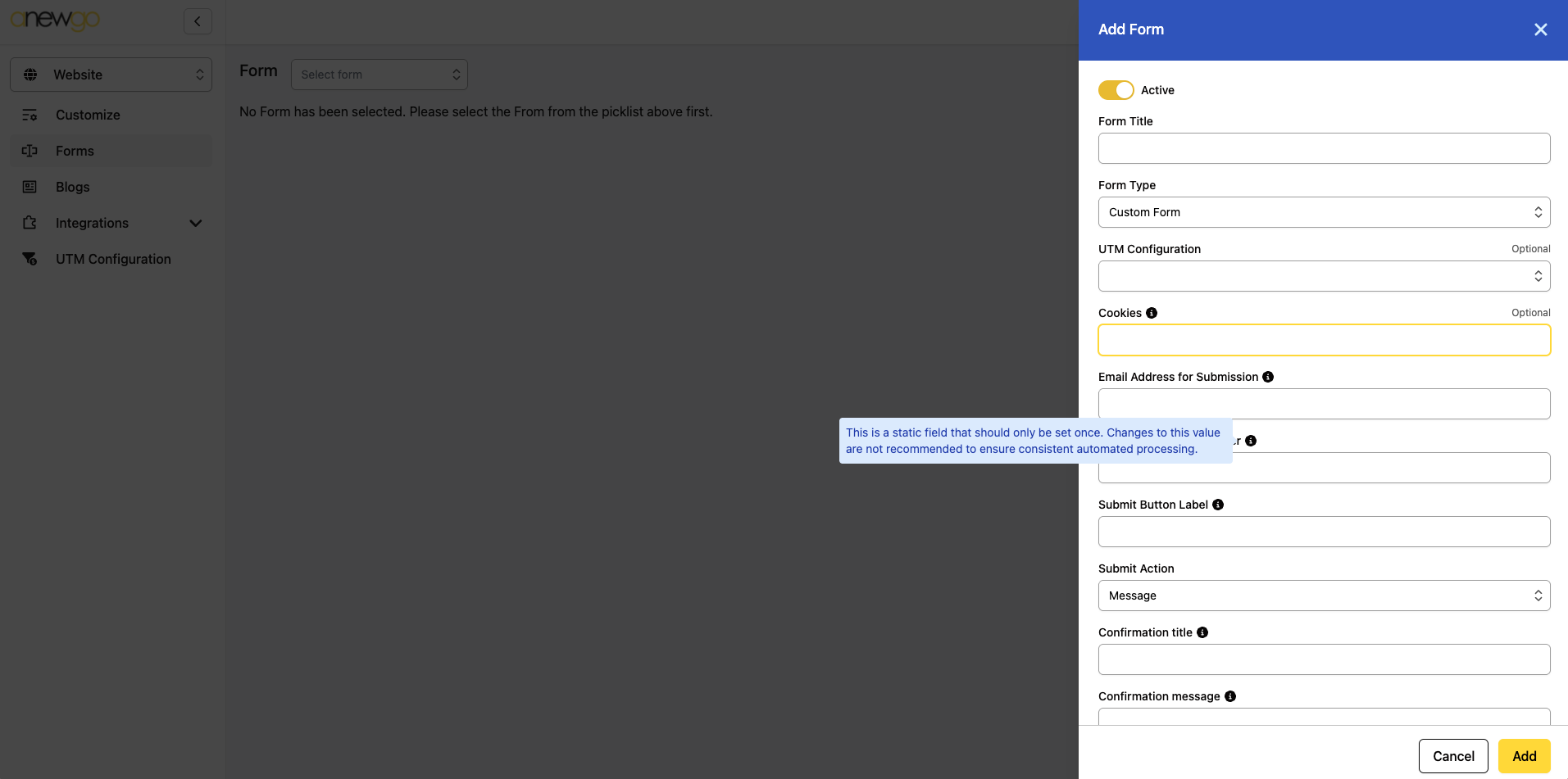This screenshot has height=779, width=1568.
Task: Click the Cancel button
Action: click(1453, 756)
